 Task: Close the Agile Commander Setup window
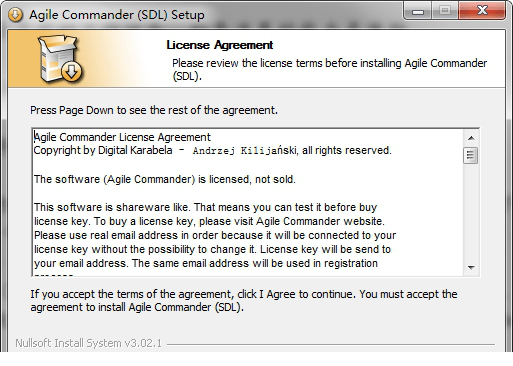pyautogui.click(x=482, y=11)
